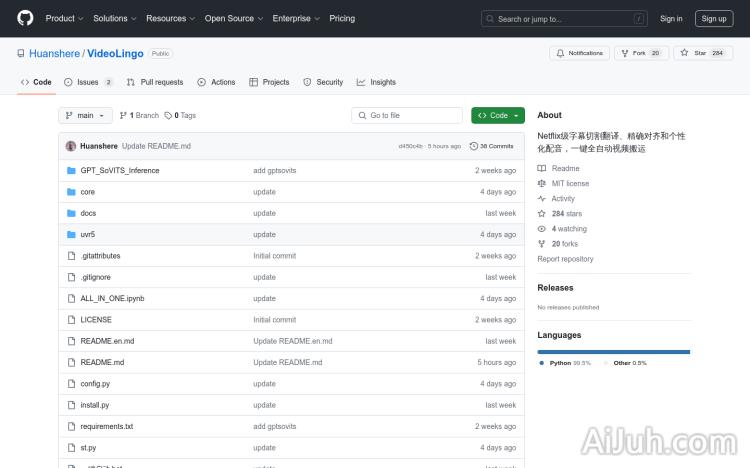Click the Star icon button
The height and width of the screenshot is (468, 750).
pos(685,53)
